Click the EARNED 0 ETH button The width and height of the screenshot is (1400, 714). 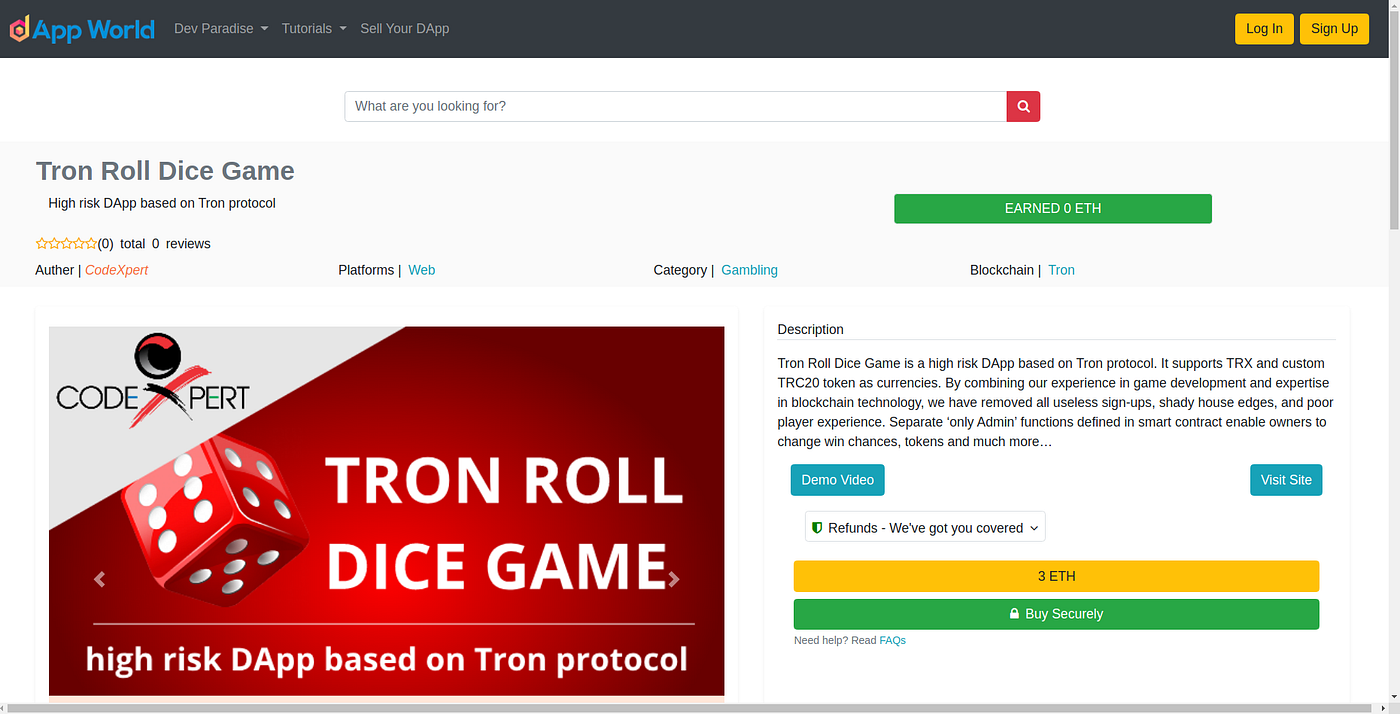point(1052,209)
